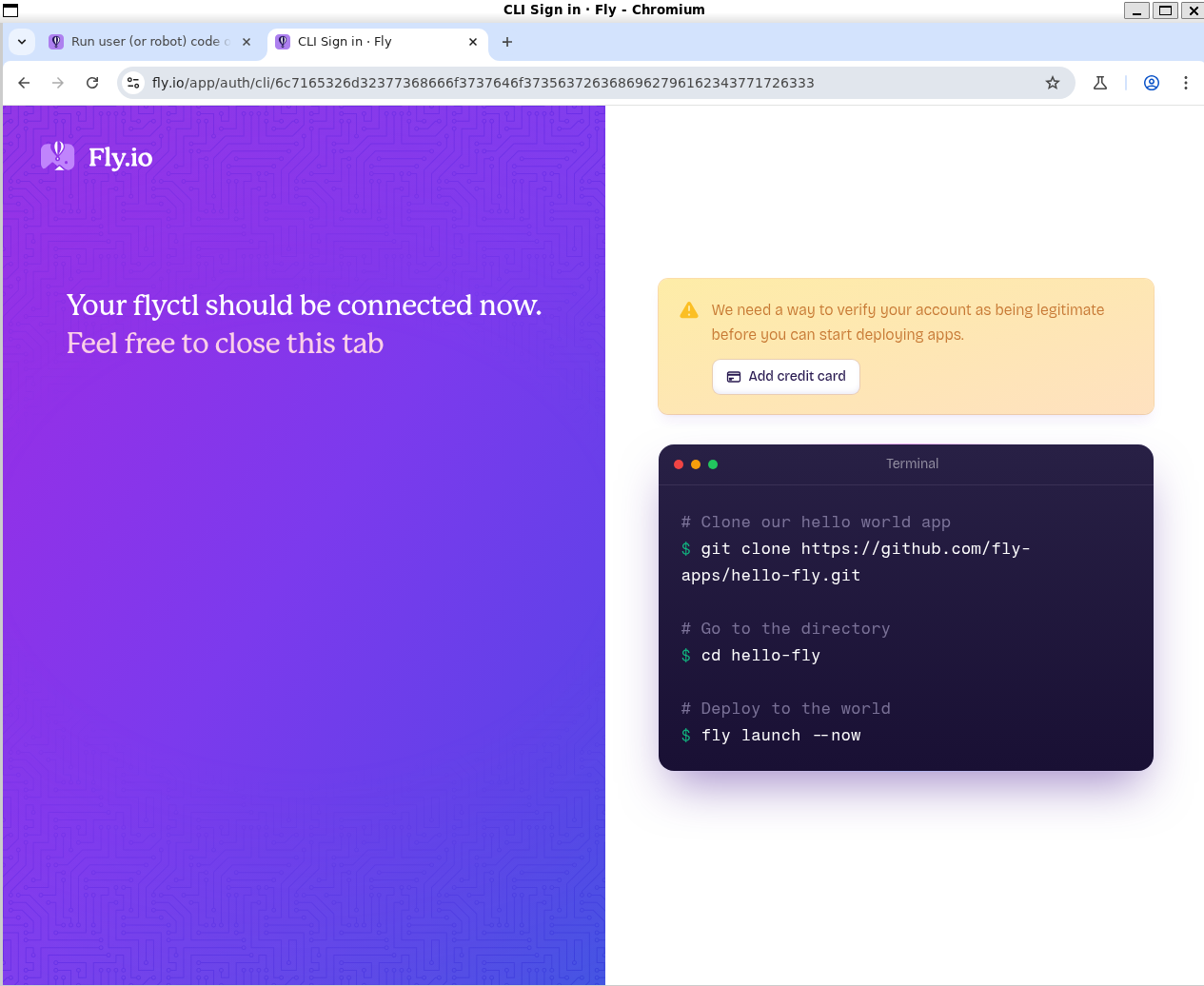Open the window menu icon in title bar
The height and width of the screenshot is (986, 1204).
click(10, 10)
